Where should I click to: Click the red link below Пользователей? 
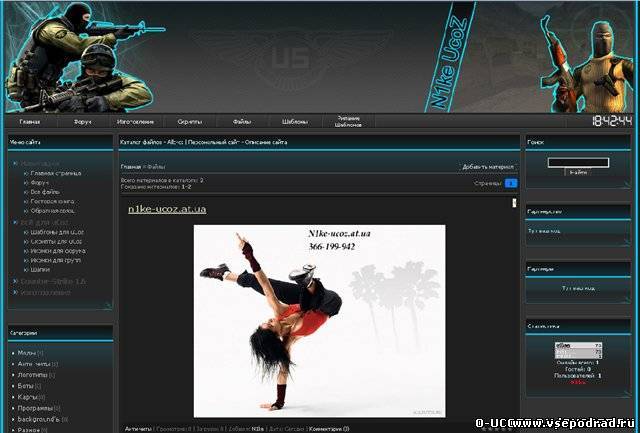click(578, 382)
